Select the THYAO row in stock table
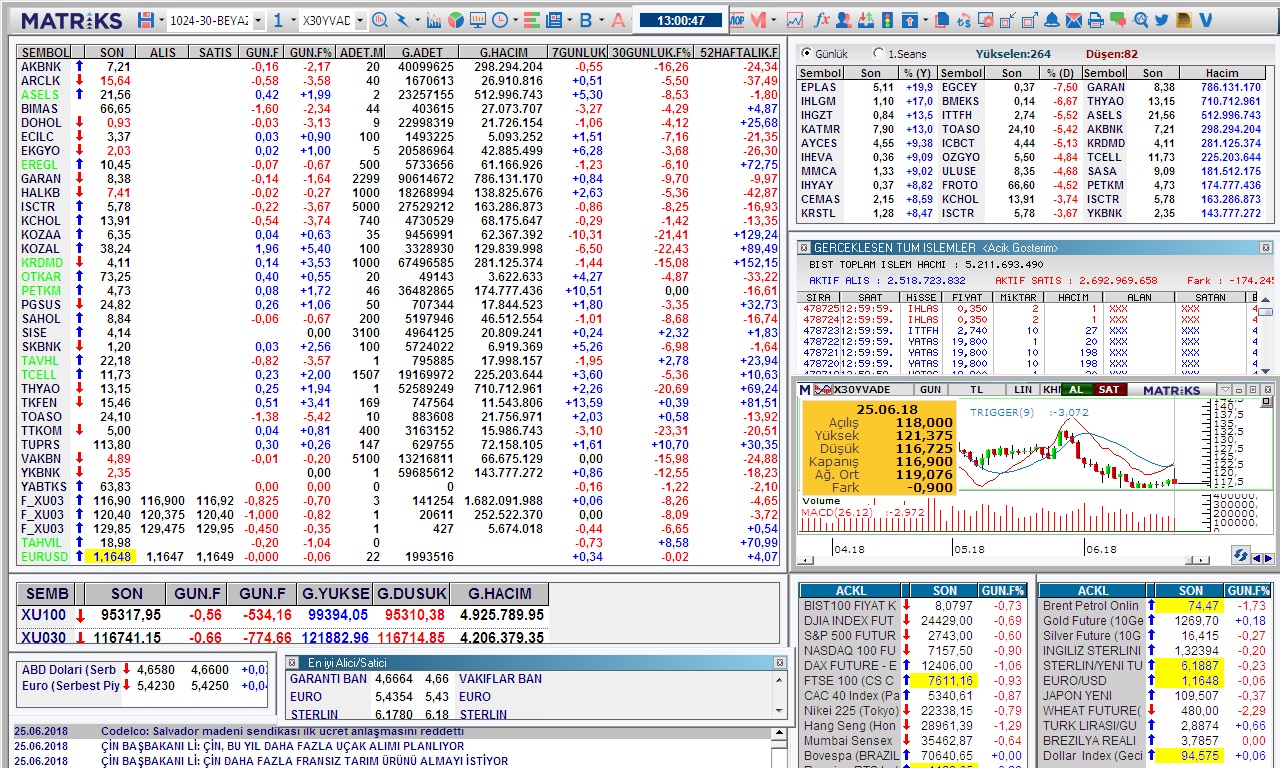Viewport: 1280px width, 768px height. [398, 388]
